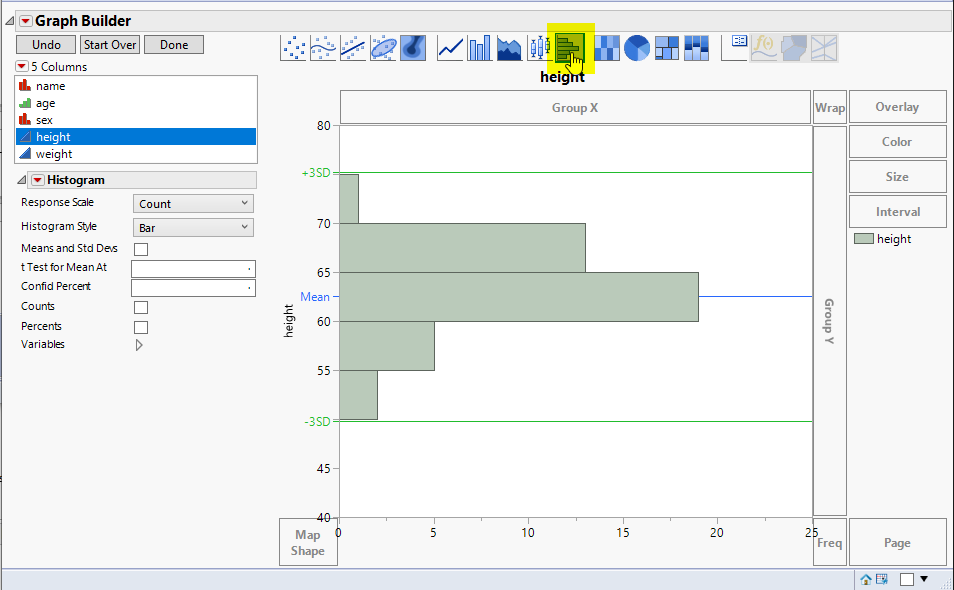This screenshot has height=590, width=954.
Task: Click the height legend color swatch
Action: click(863, 238)
